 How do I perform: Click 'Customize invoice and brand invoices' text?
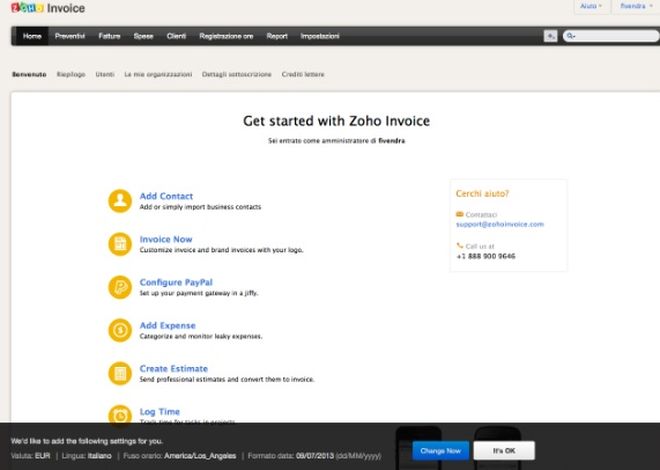click(221, 250)
